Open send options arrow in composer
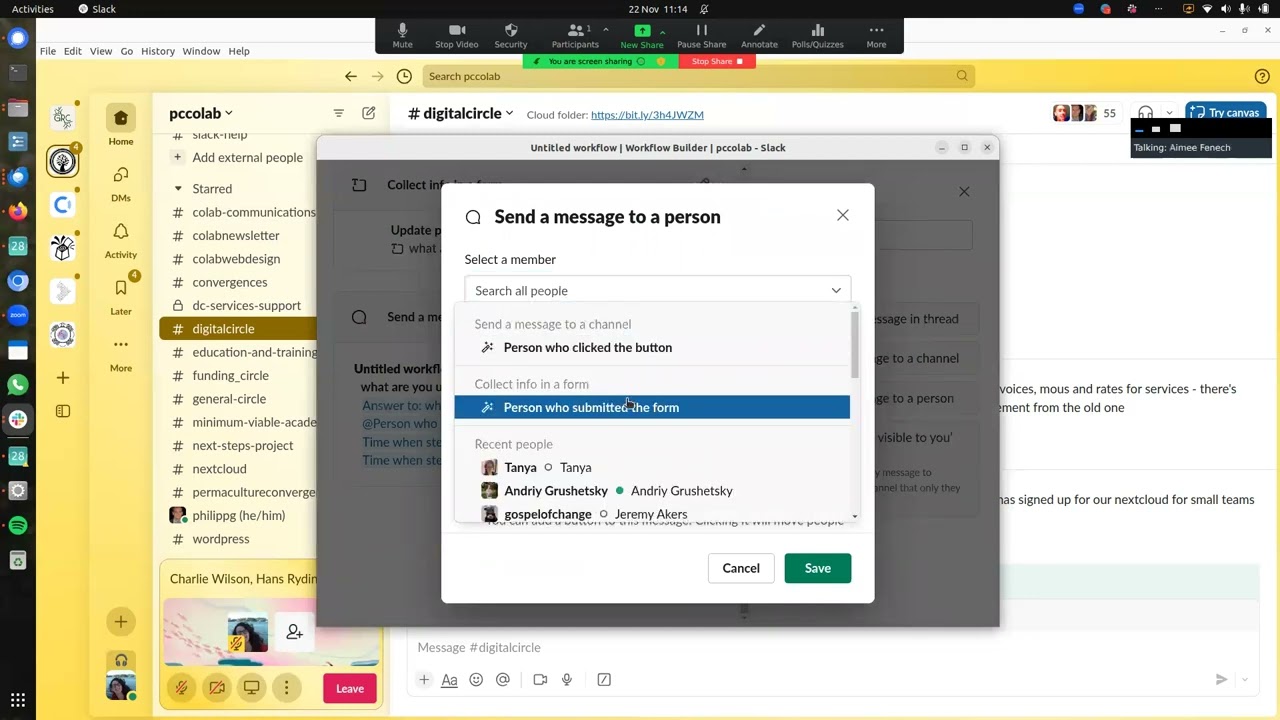The width and height of the screenshot is (1280, 720). point(1245,679)
